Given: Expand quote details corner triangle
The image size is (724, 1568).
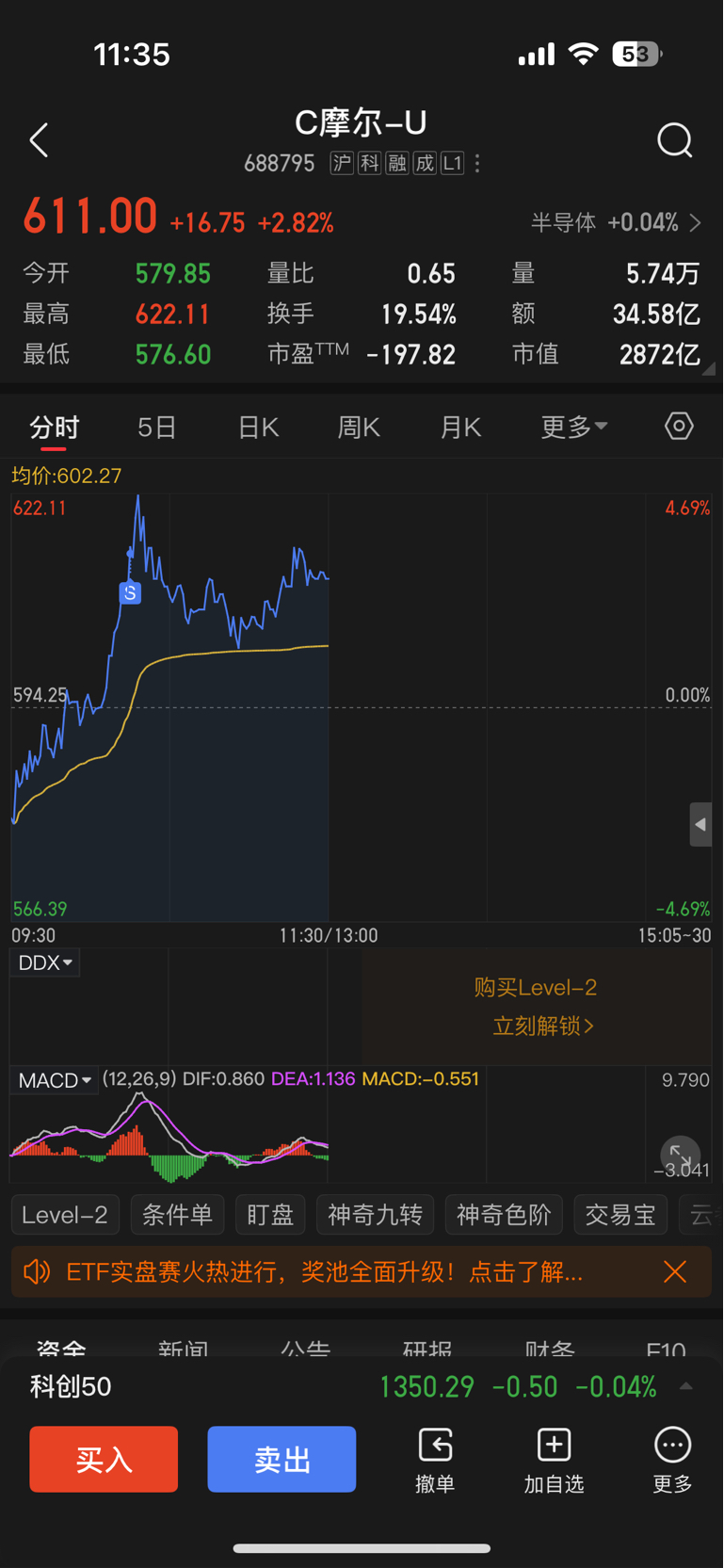Looking at the screenshot, I should pyautogui.click(x=708, y=369).
